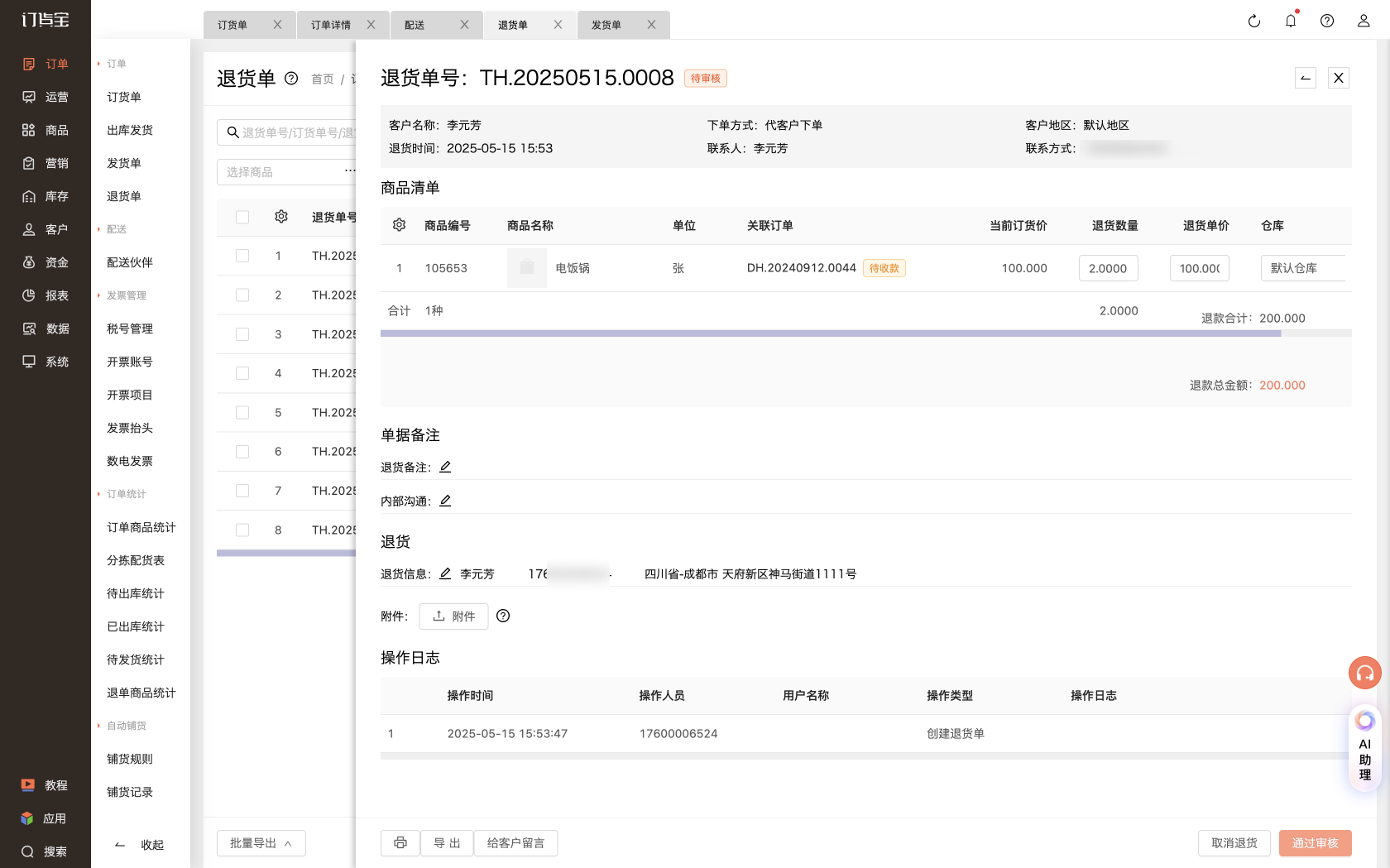Collapse sidebar with 收起

pyautogui.click(x=139, y=845)
